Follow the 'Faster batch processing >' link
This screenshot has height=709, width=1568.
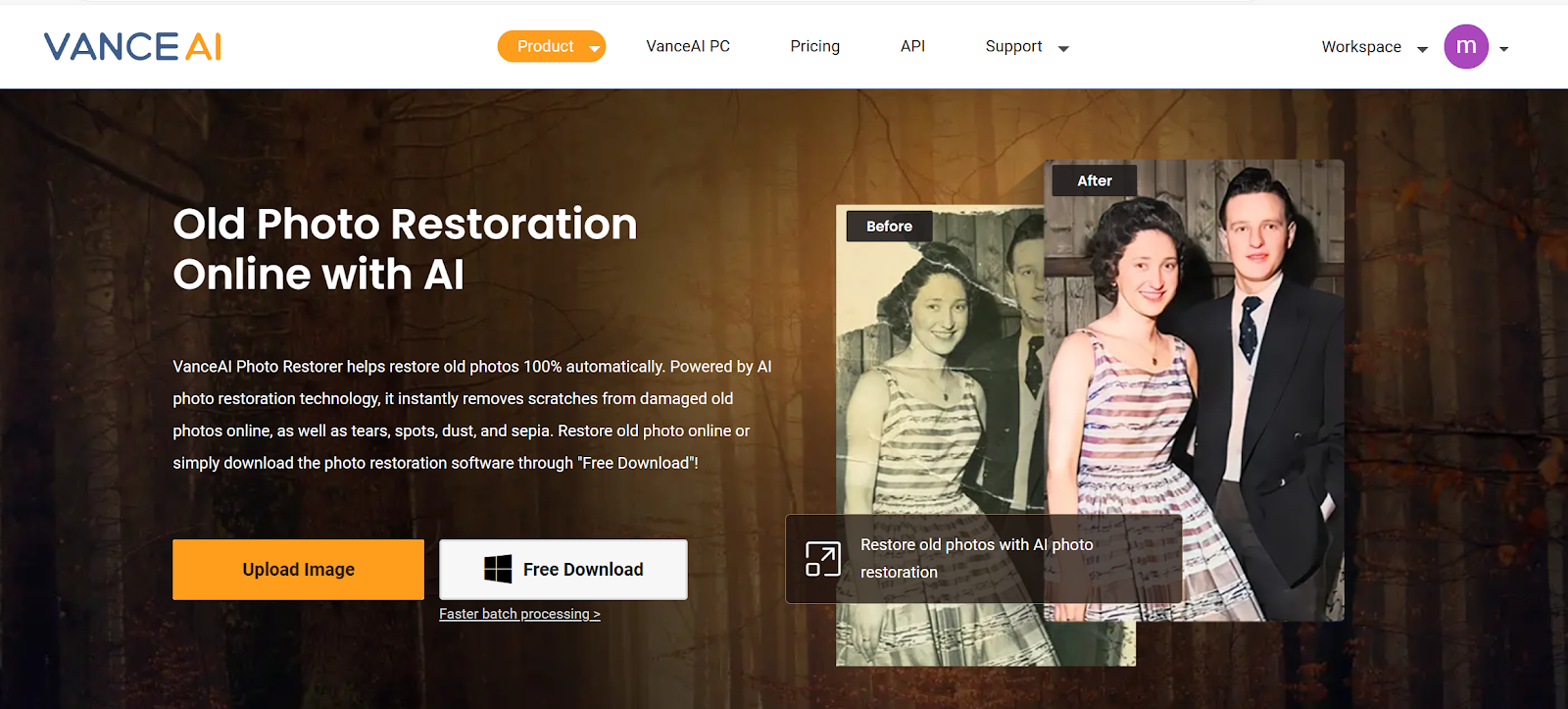click(519, 614)
